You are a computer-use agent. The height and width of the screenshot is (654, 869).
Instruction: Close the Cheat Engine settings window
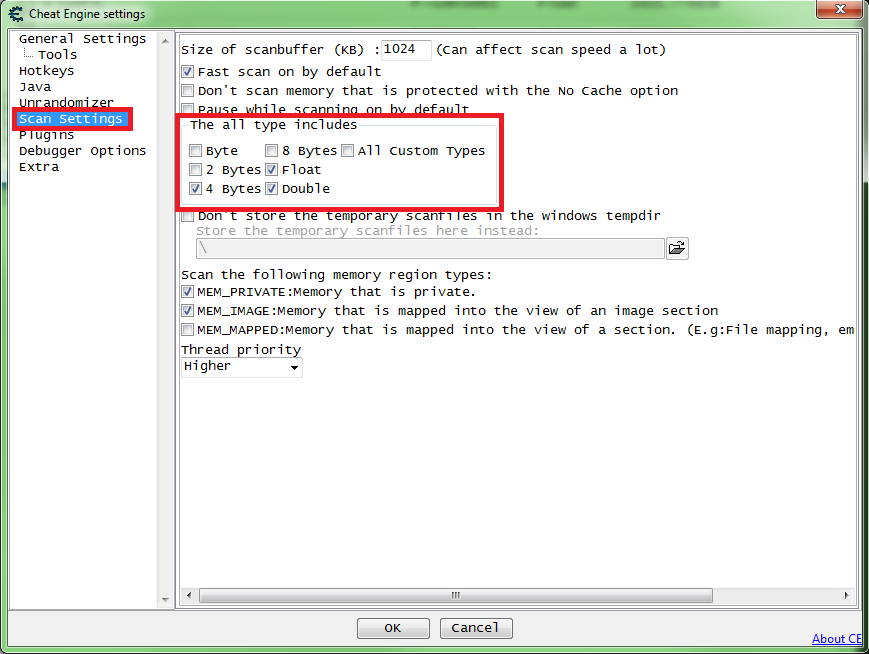pos(840,9)
